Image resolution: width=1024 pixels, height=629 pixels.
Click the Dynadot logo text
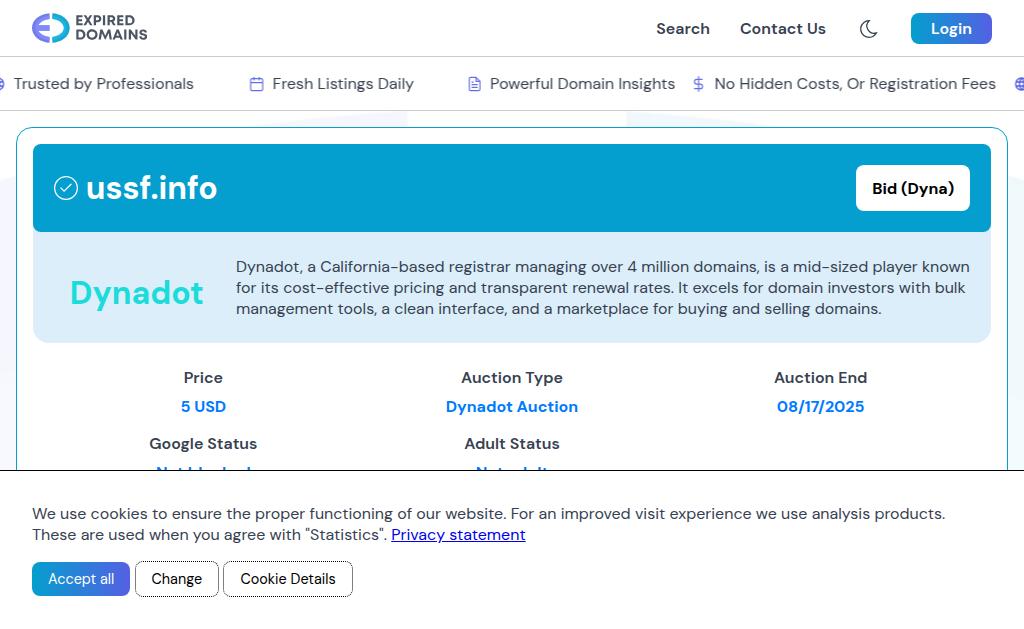pyautogui.click(x=136, y=293)
